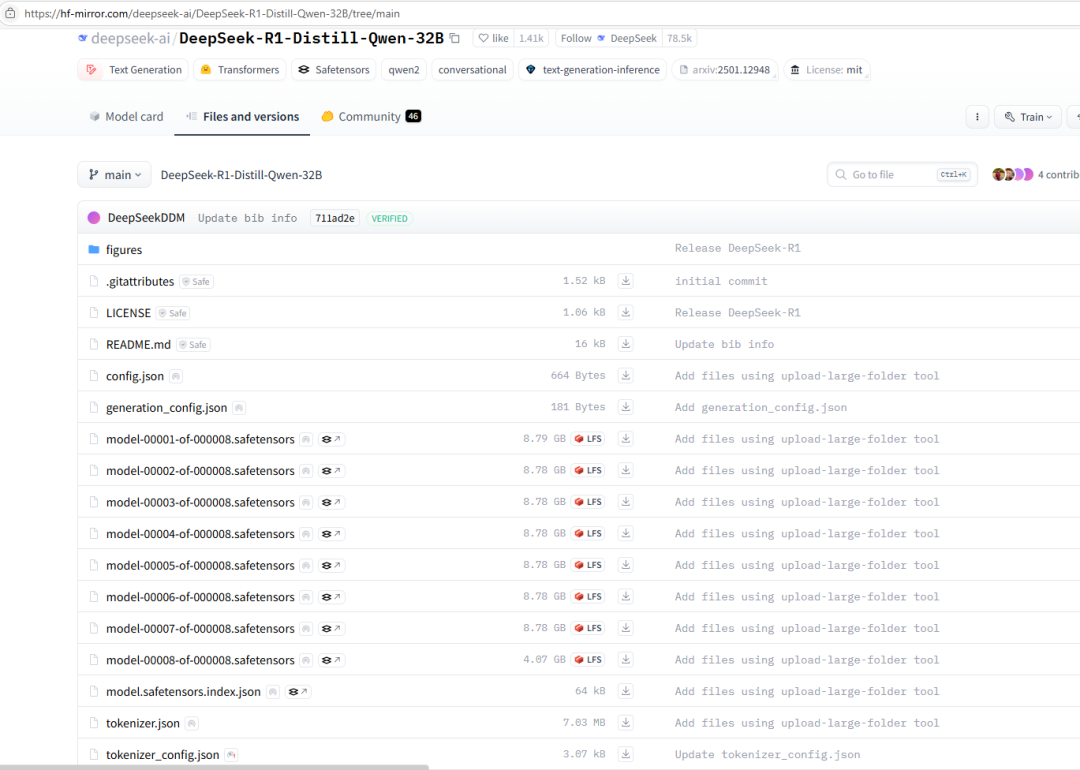Viewport: 1080px width, 770px height.
Task: Filter by Text Generation tag
Action: (133, 70)
